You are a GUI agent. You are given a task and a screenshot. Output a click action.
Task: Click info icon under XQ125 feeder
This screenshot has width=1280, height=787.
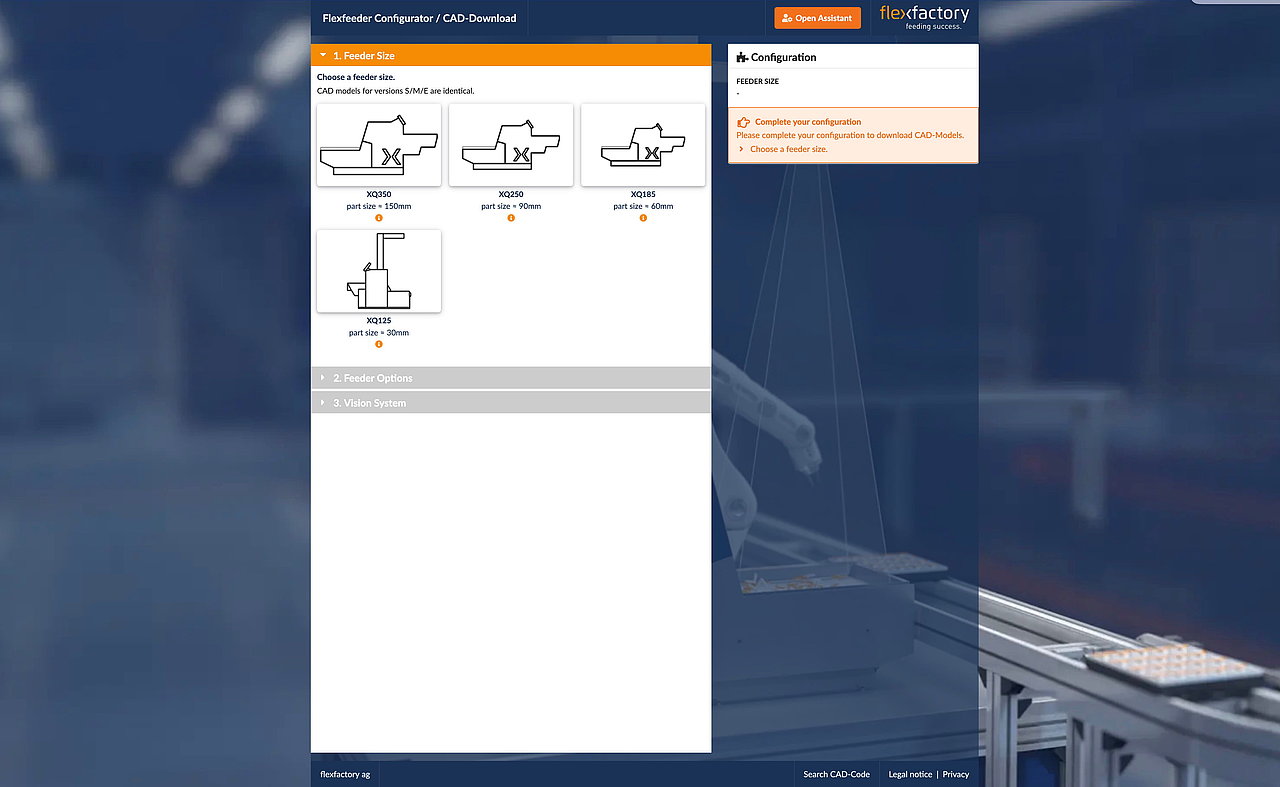379,344
